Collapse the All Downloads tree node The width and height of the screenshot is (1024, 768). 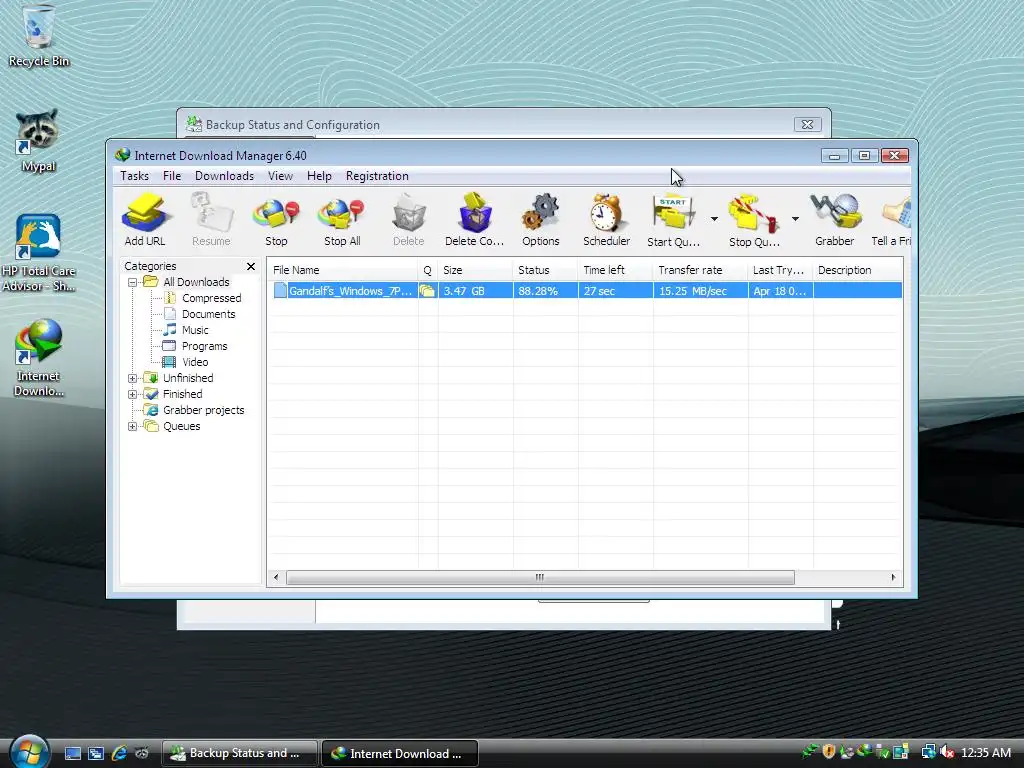133,283
